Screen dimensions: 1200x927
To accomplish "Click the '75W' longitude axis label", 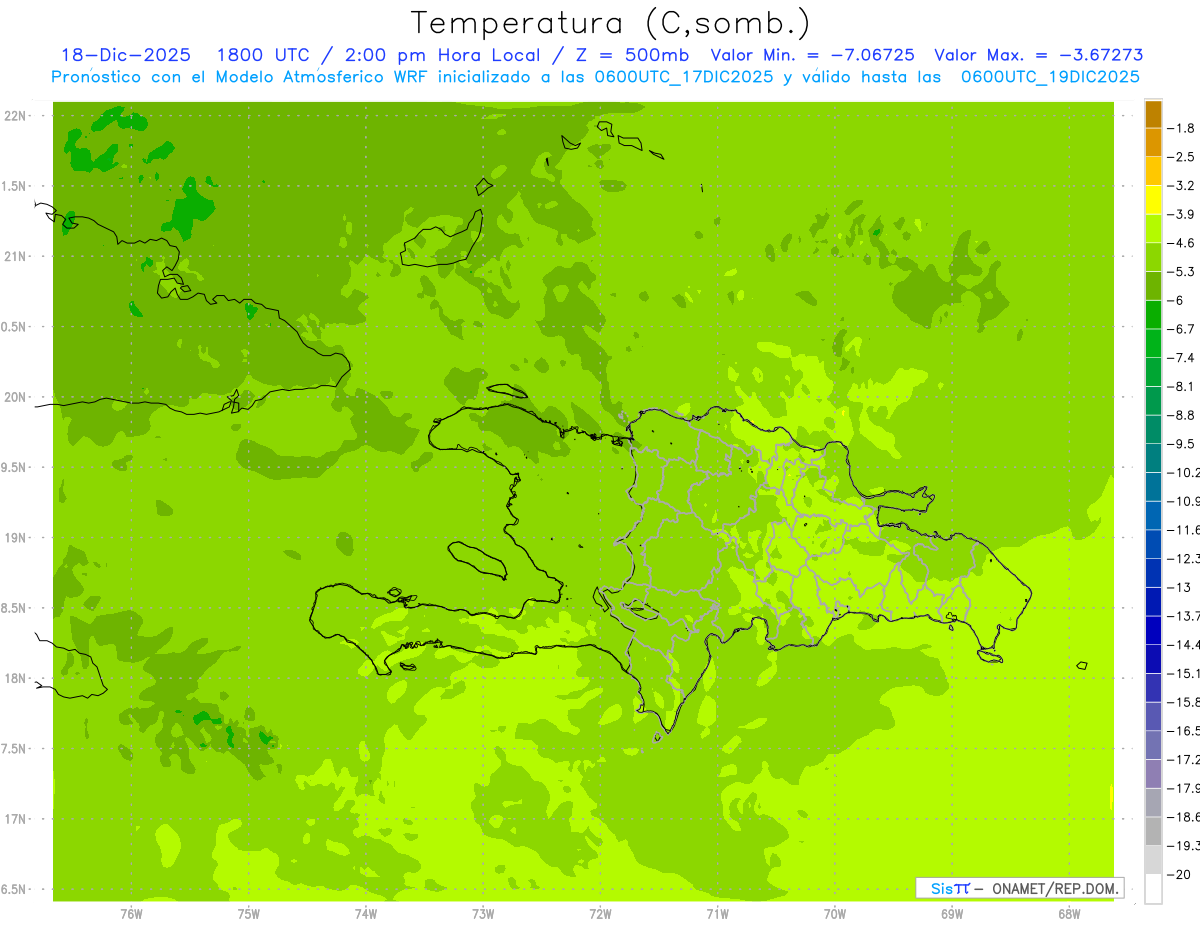I will point(249,914).
